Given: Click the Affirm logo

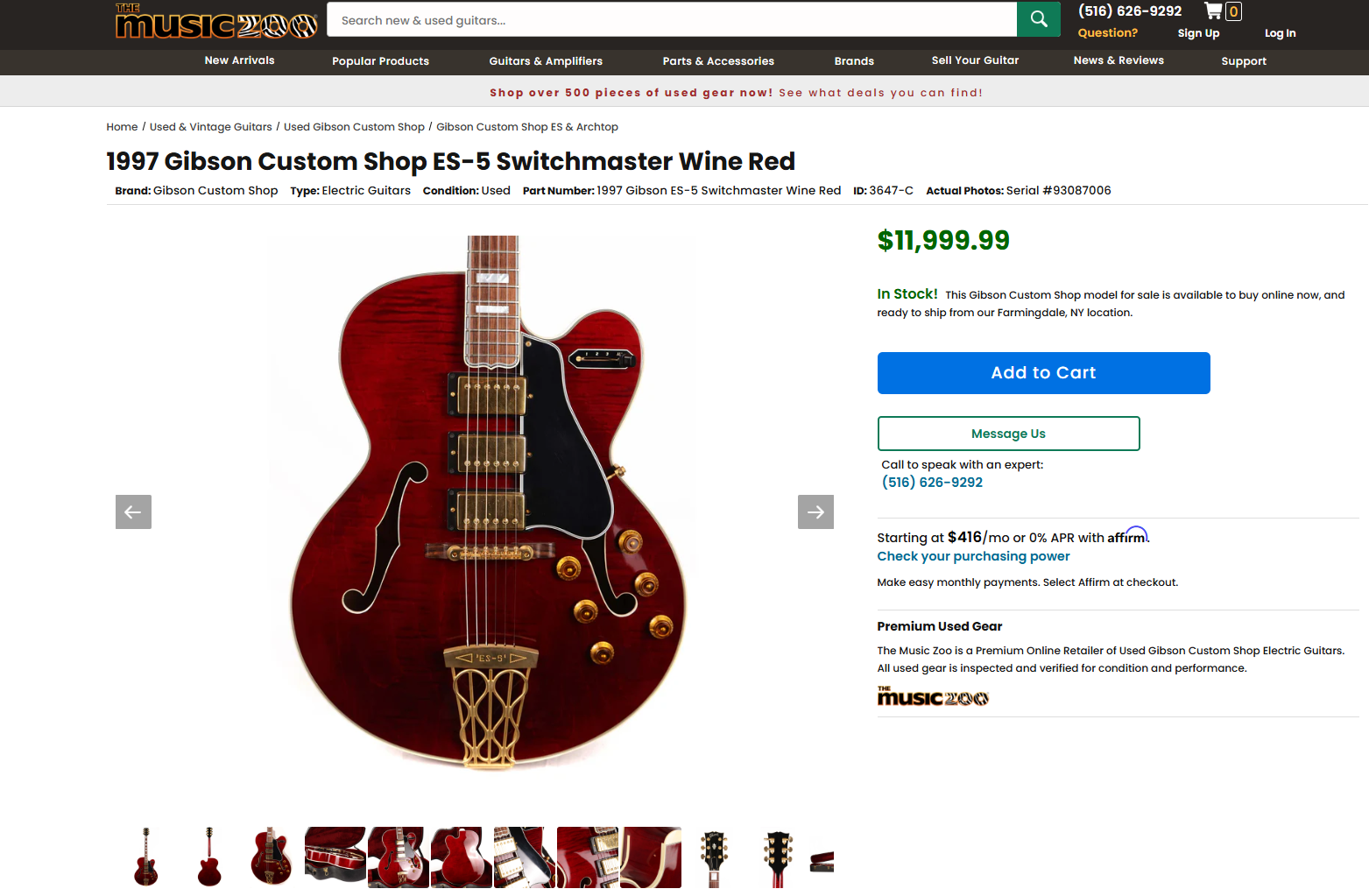Looking at the screenshot, I should click(1127, 536).
